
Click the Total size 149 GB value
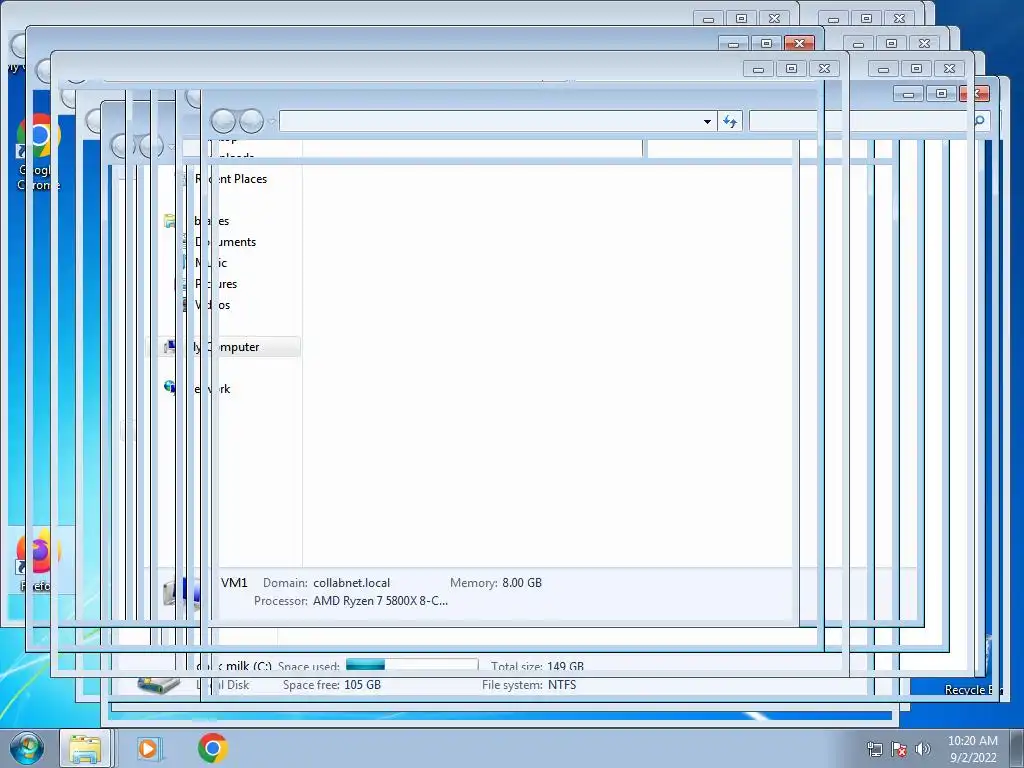point(566,667)
